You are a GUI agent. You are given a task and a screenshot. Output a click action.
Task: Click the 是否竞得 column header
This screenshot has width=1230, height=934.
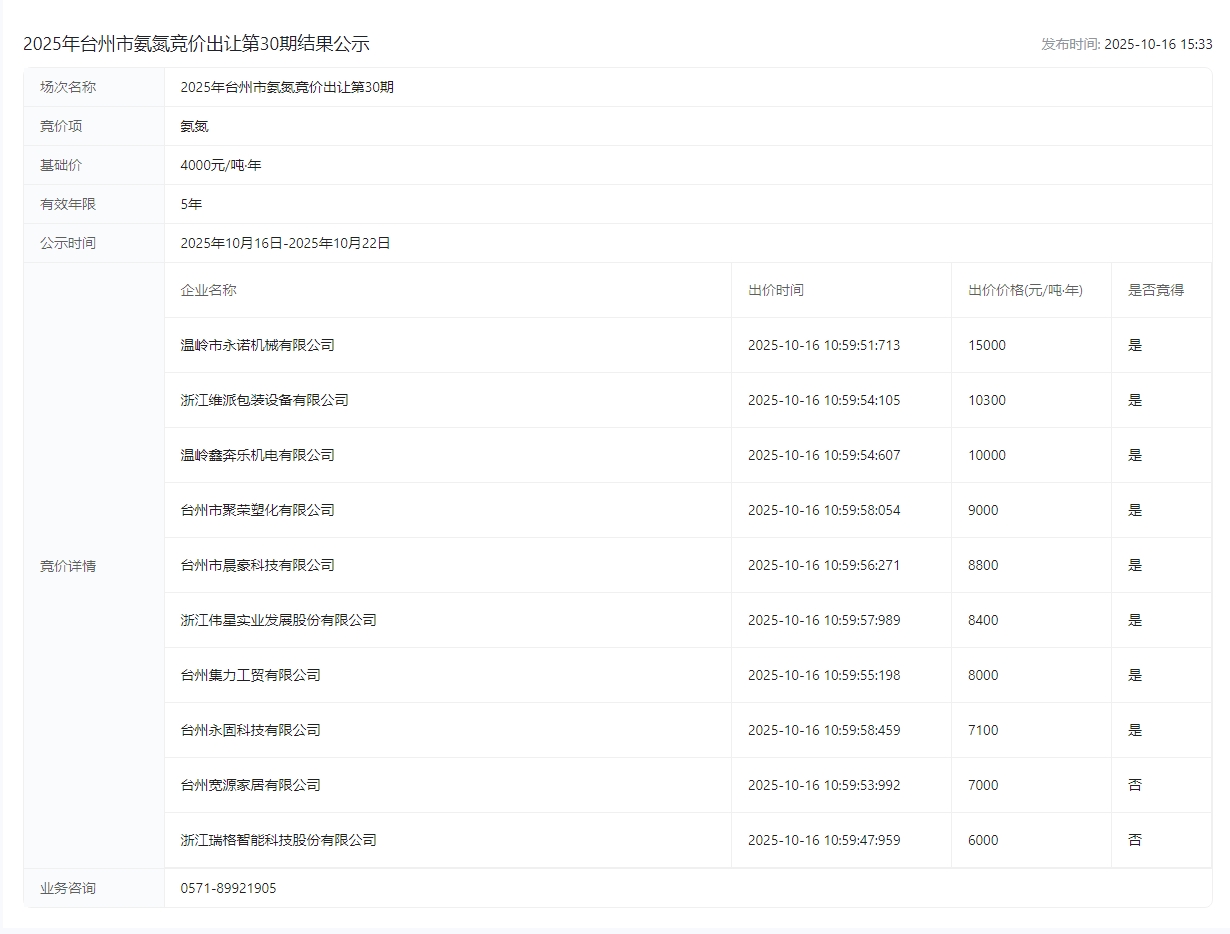(x=1155, y=290)
